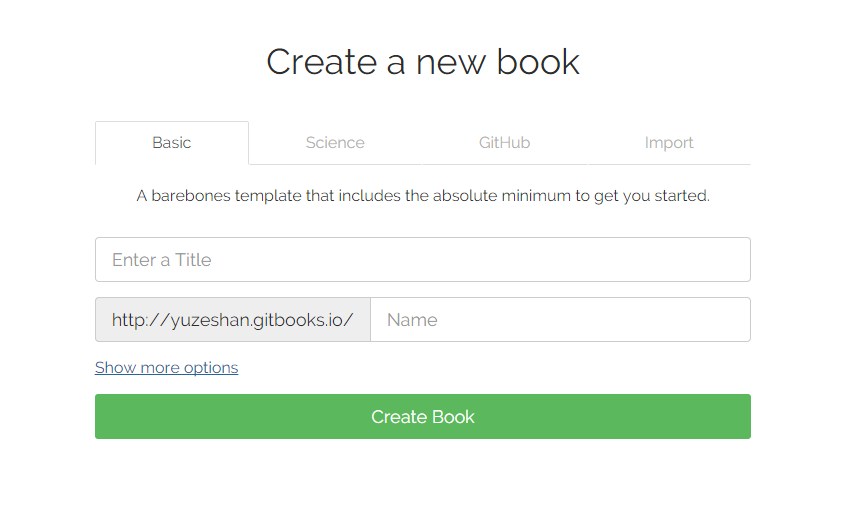Click the Name box after the URL prefix
This screenshot has height=516, width=846.
(x=560, y=320)
